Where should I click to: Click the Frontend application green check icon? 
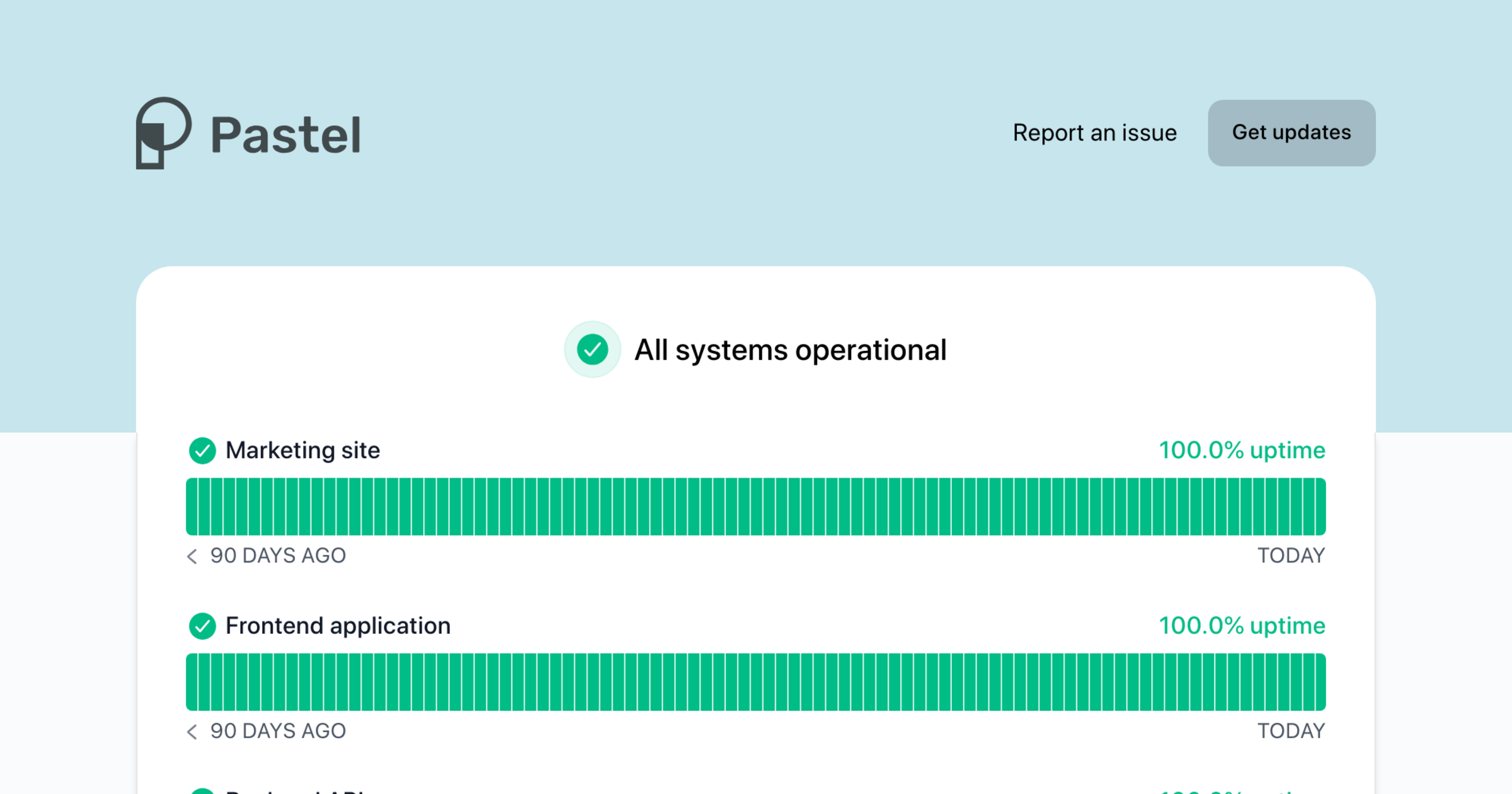coord(202,626)
